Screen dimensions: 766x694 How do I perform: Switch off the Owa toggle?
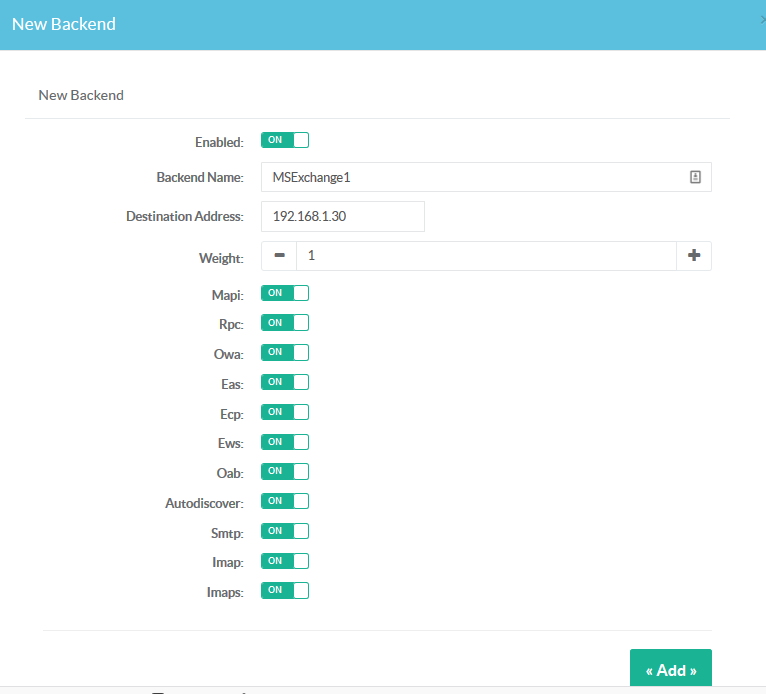tap(285, 352)
